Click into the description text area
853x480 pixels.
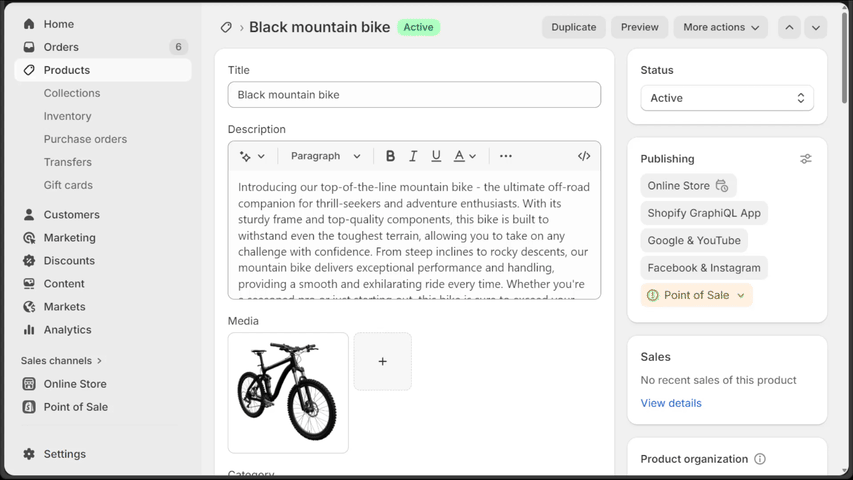click(414, 235)
